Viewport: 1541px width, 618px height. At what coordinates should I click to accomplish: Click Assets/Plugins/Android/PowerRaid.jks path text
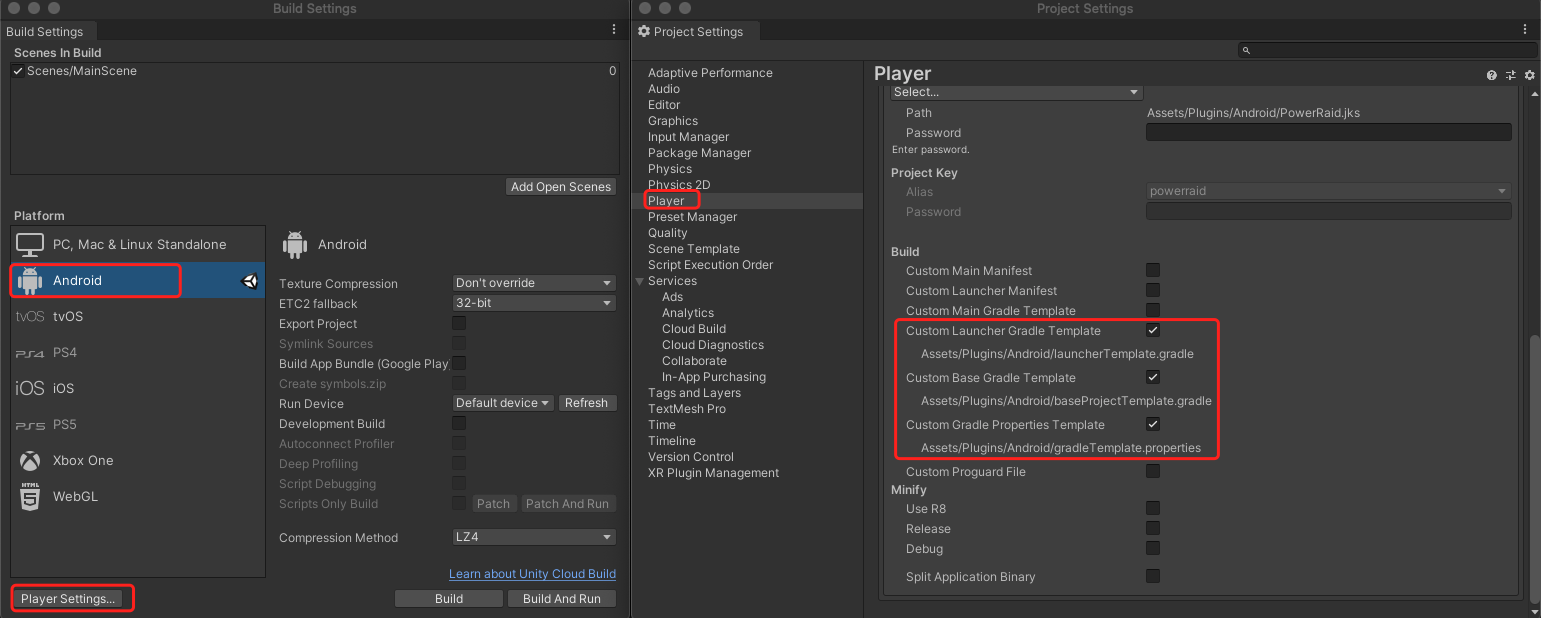pos(1253,113)
